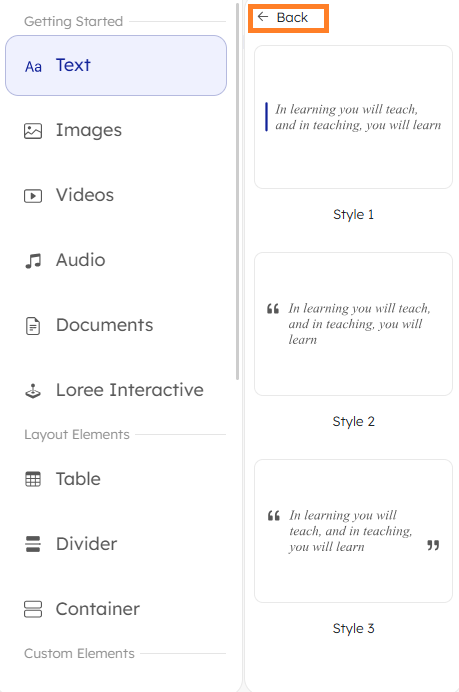Open the Loree Interactive joystick icon
Viewport: 459px width, 692px height.
[33, 391]
